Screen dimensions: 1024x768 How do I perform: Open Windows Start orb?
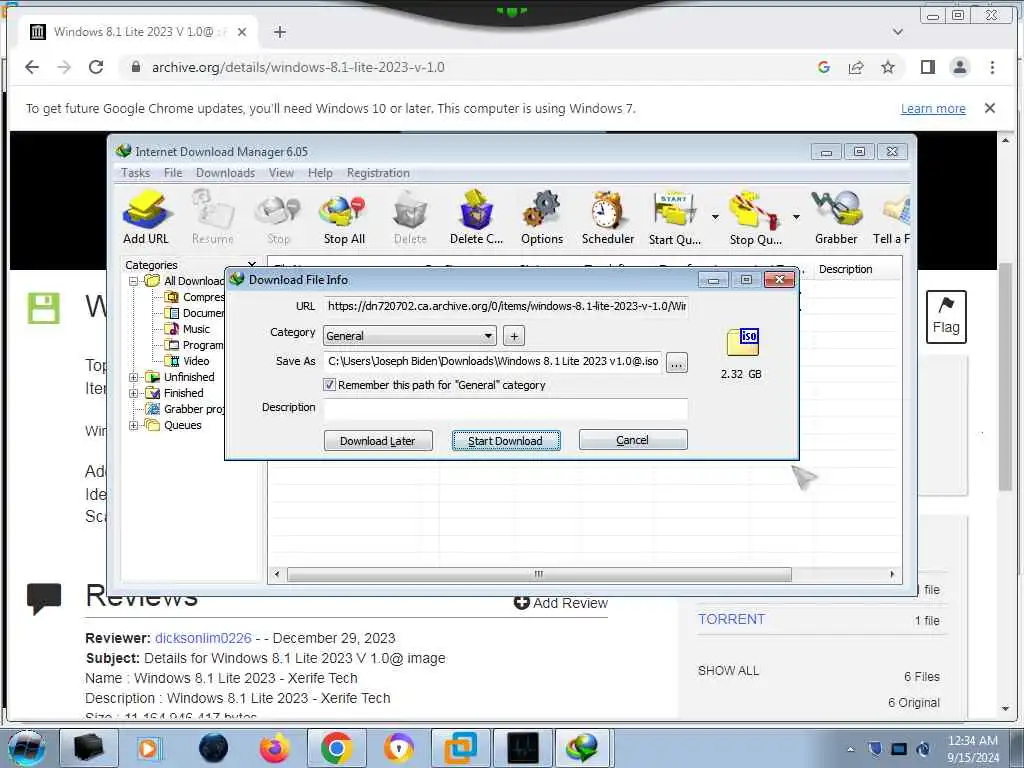(26, 748)
